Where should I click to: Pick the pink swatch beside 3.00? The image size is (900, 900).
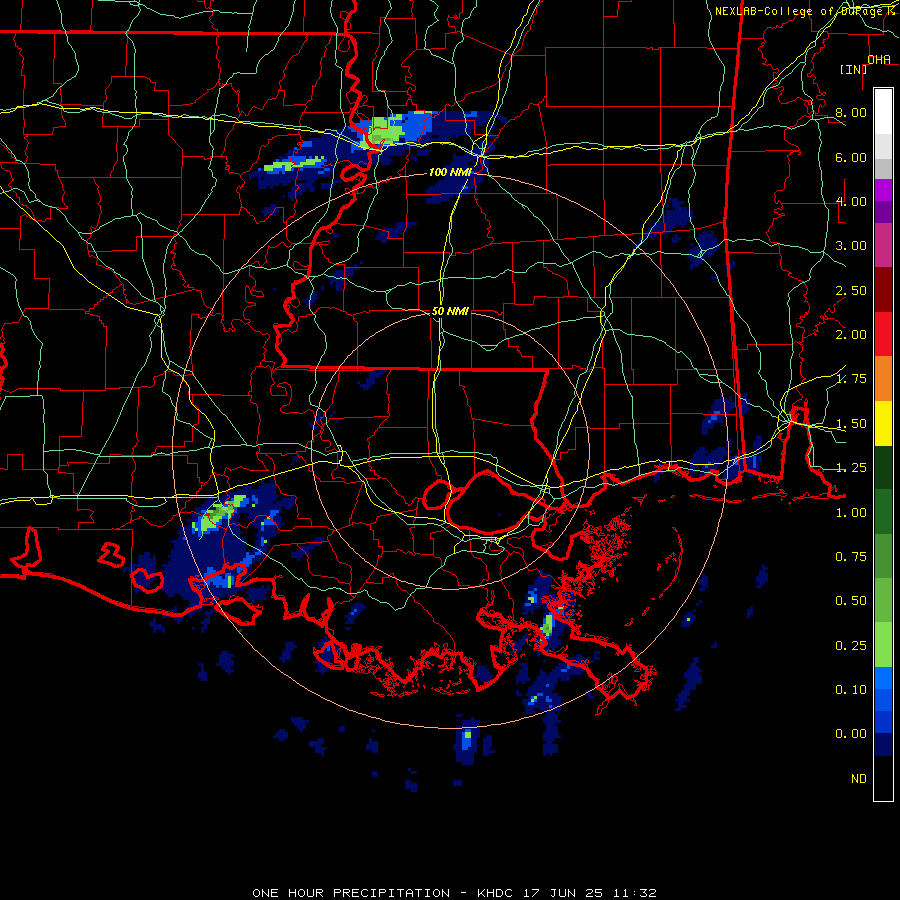883,245
